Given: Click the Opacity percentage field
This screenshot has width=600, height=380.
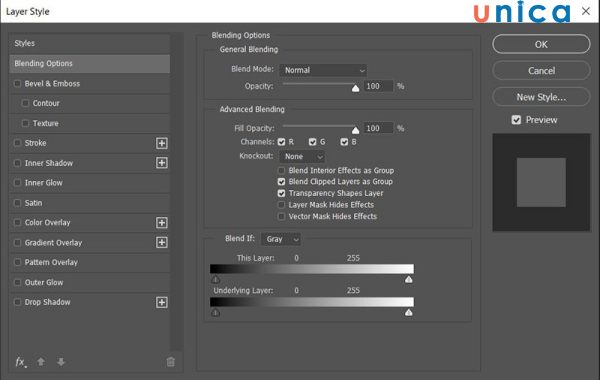Looking at the screenshot, I should (x=378, y=86).
